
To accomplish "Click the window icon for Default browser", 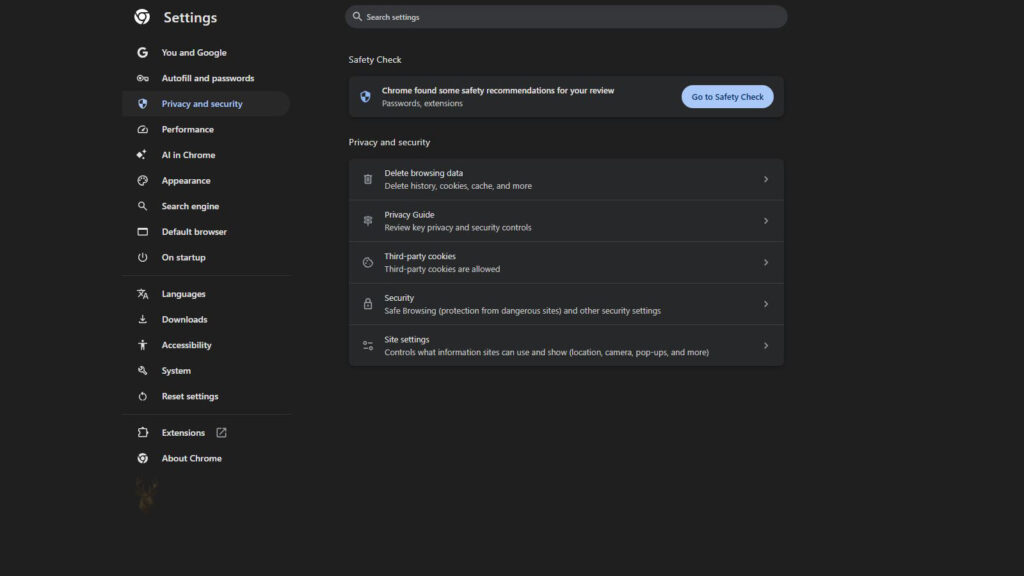I will click(142, 232).
